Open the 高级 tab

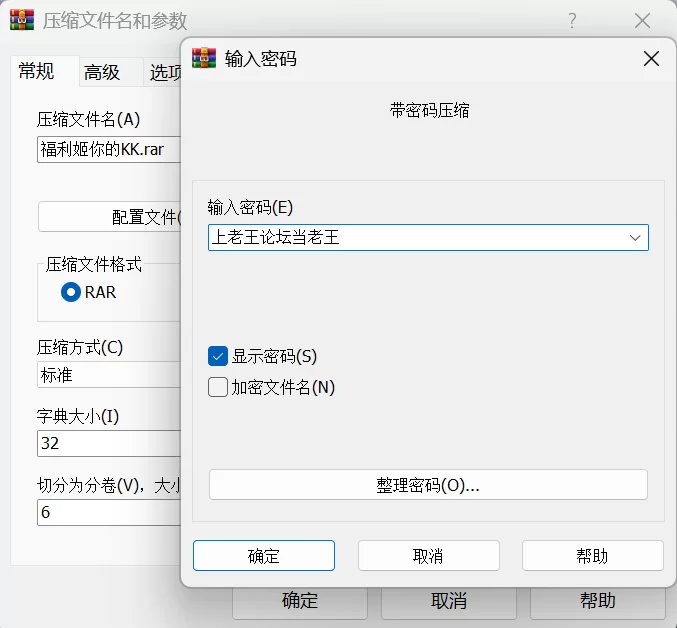pos(102,72)
